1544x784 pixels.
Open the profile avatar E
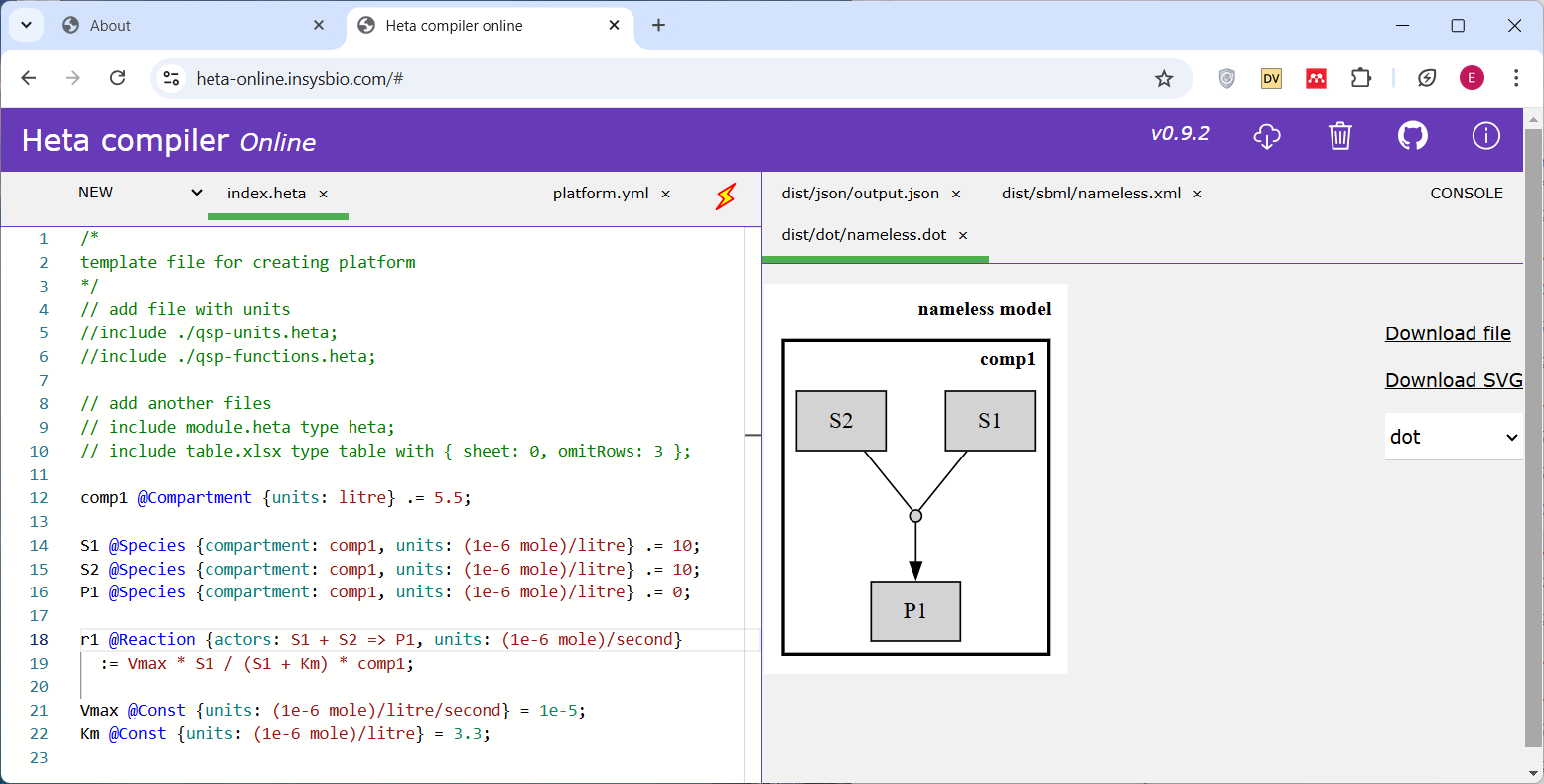tap(1472, 78)
